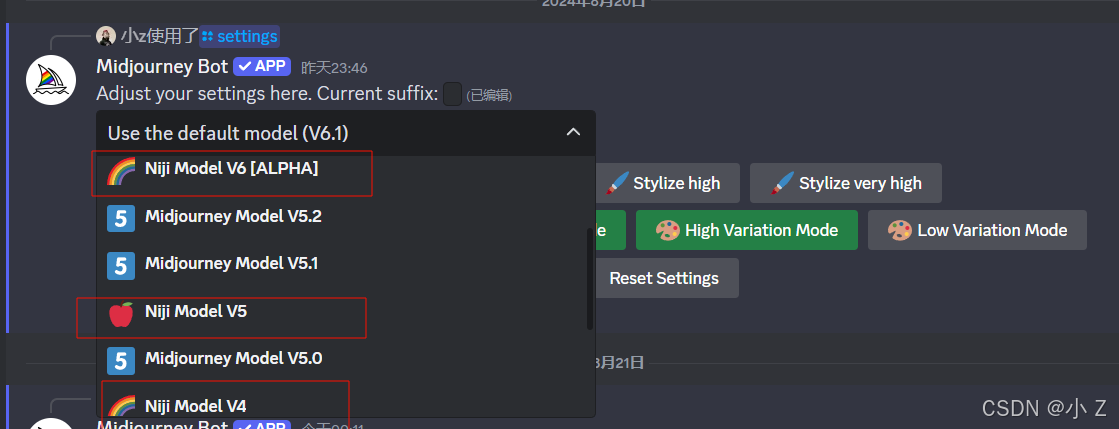Screen dimensions: 1119x429
Task: Click the verified APP badge
Action: pos(262,66)
